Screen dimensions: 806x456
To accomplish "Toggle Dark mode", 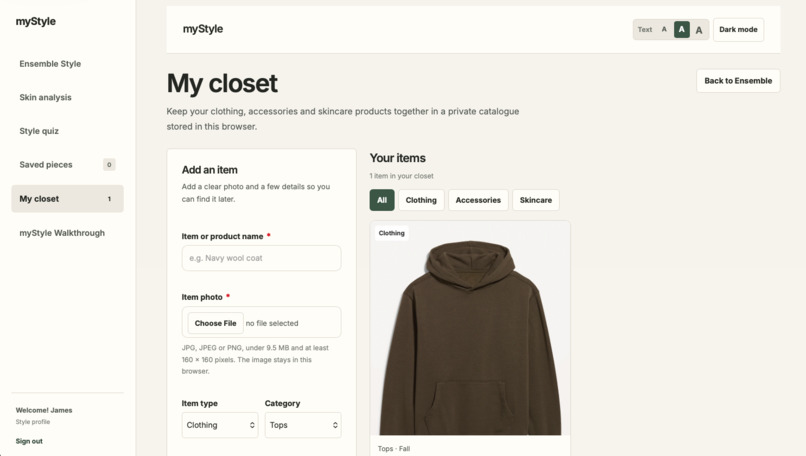I will pos(738,29).
